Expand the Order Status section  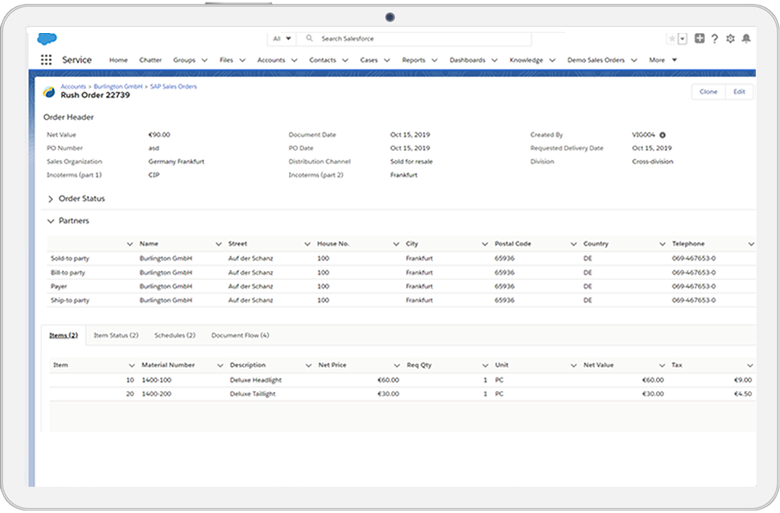pyautogui.click(x=50, y=199)
